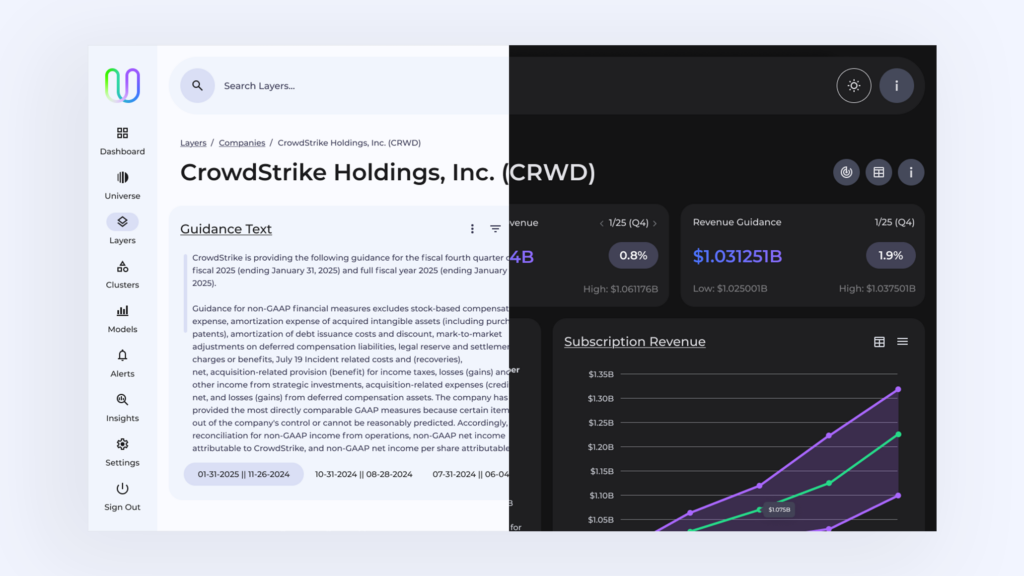
Task: Click the CrowdStrike Holdings, Inc. (CRWD) breadcrumb text
Action: 349,142
